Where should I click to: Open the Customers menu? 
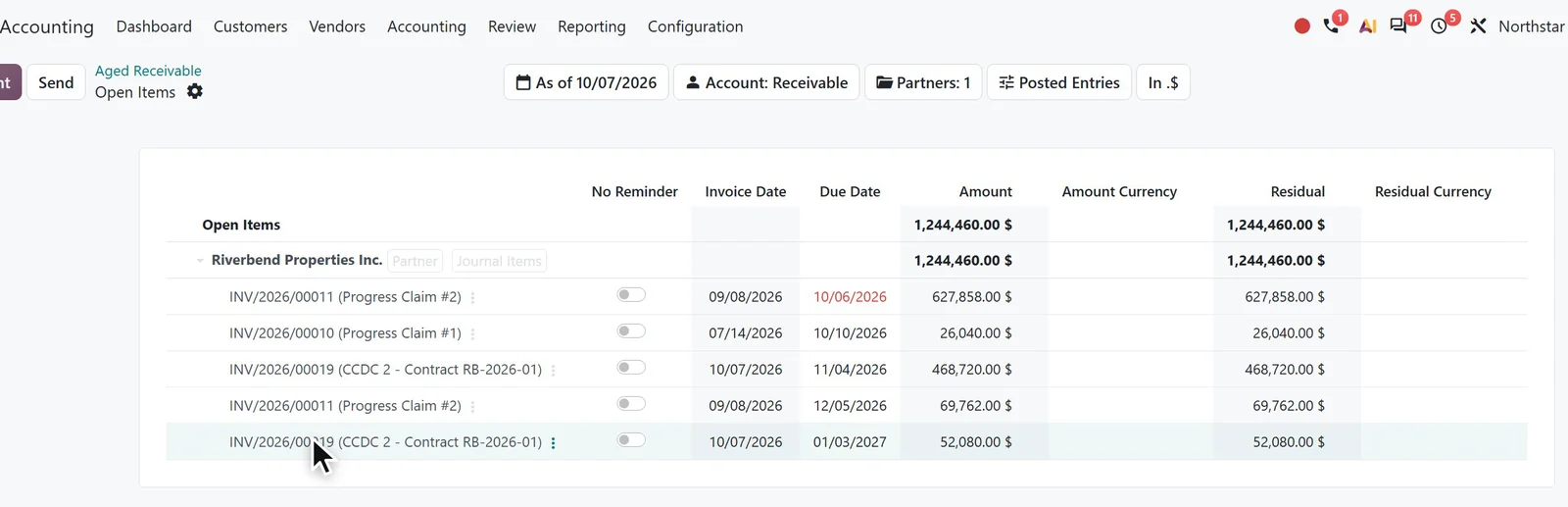[251, 26]
